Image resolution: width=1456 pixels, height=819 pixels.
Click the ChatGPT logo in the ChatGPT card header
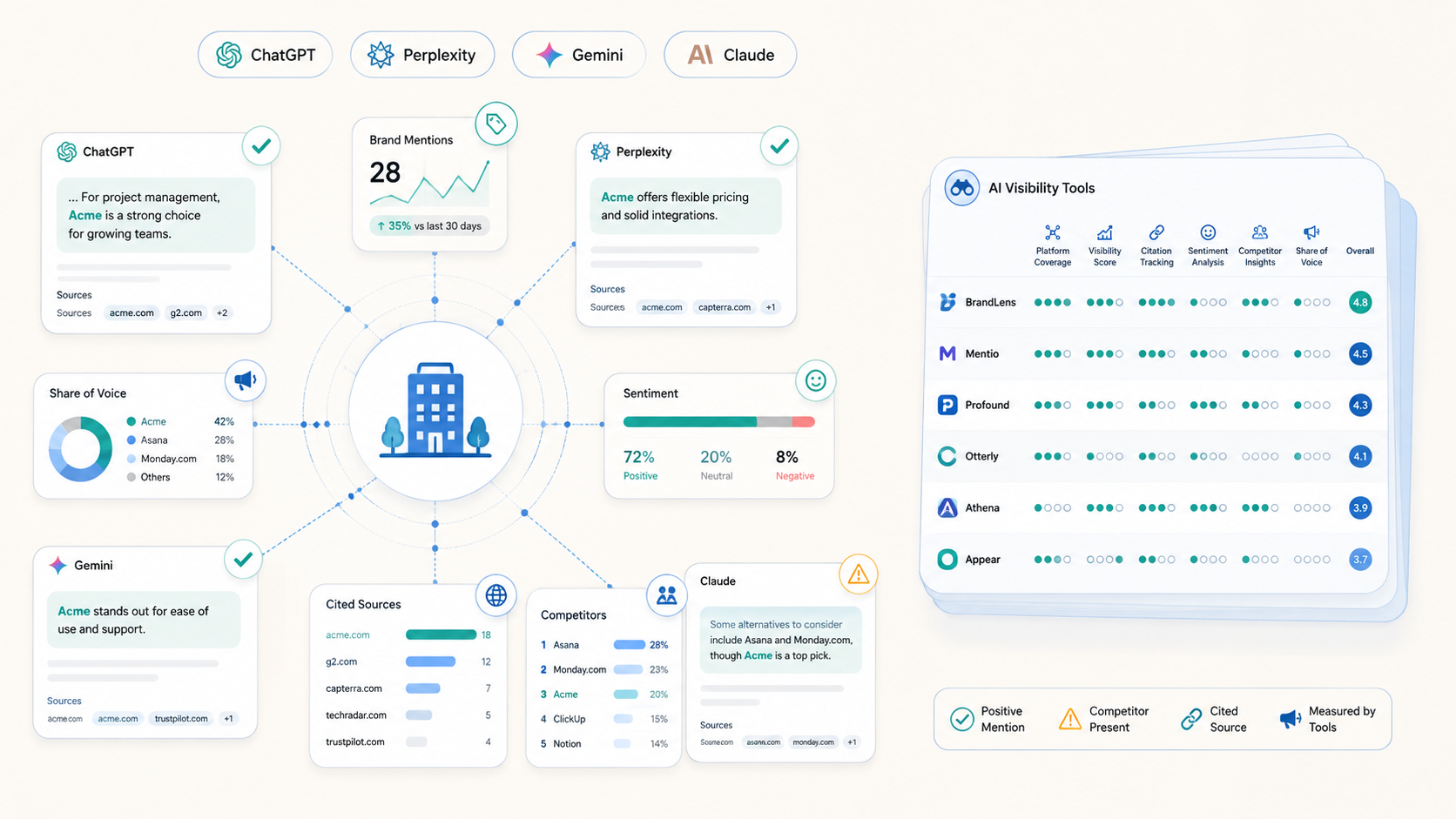67,151
